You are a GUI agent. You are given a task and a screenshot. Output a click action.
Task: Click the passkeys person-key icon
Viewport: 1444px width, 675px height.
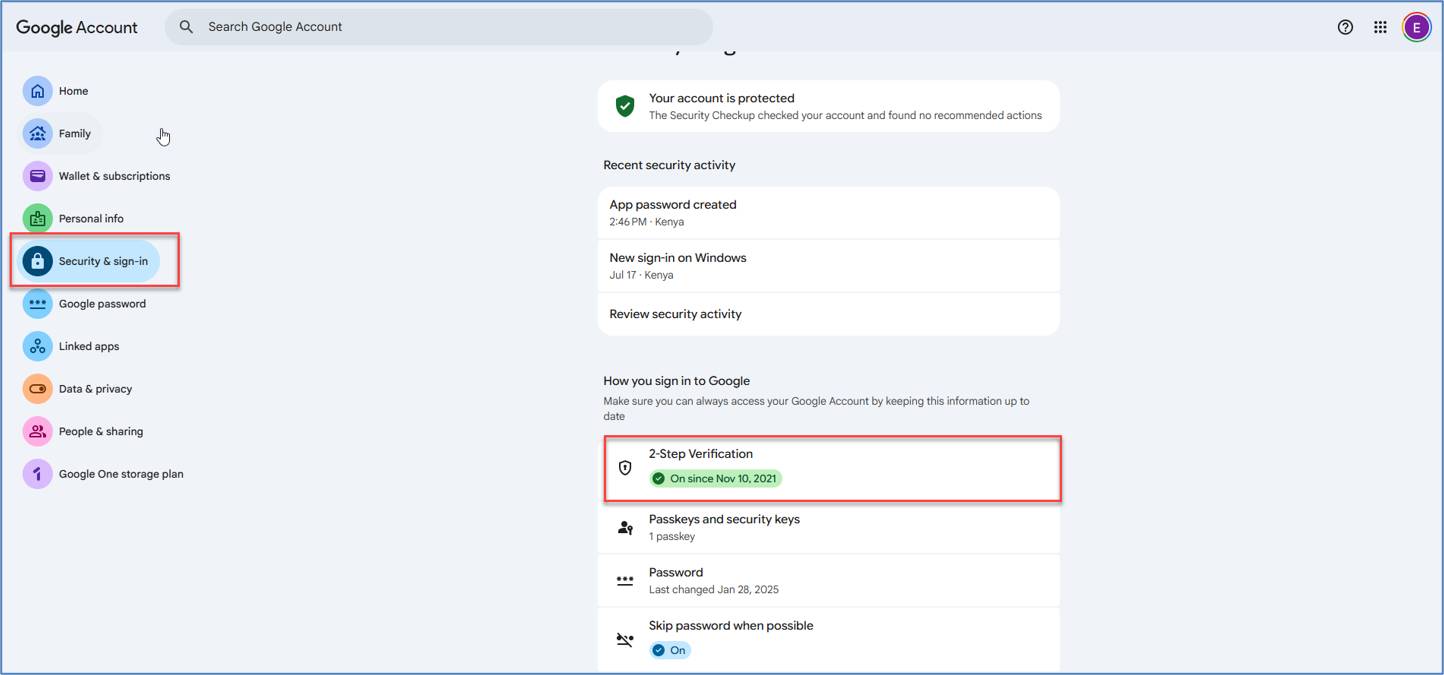click(x=625, y=528)
